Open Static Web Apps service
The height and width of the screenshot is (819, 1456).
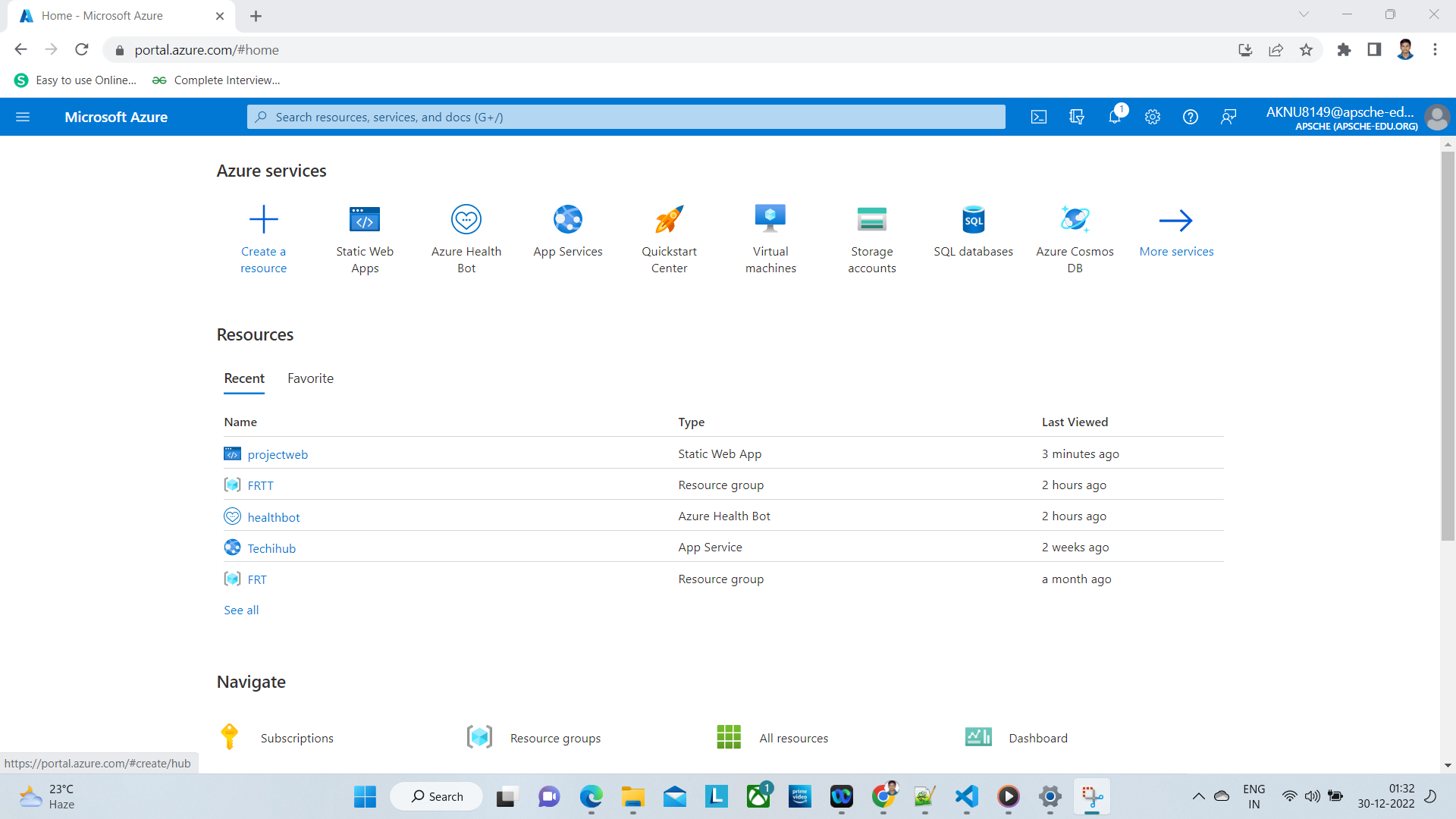click(365, 239)
